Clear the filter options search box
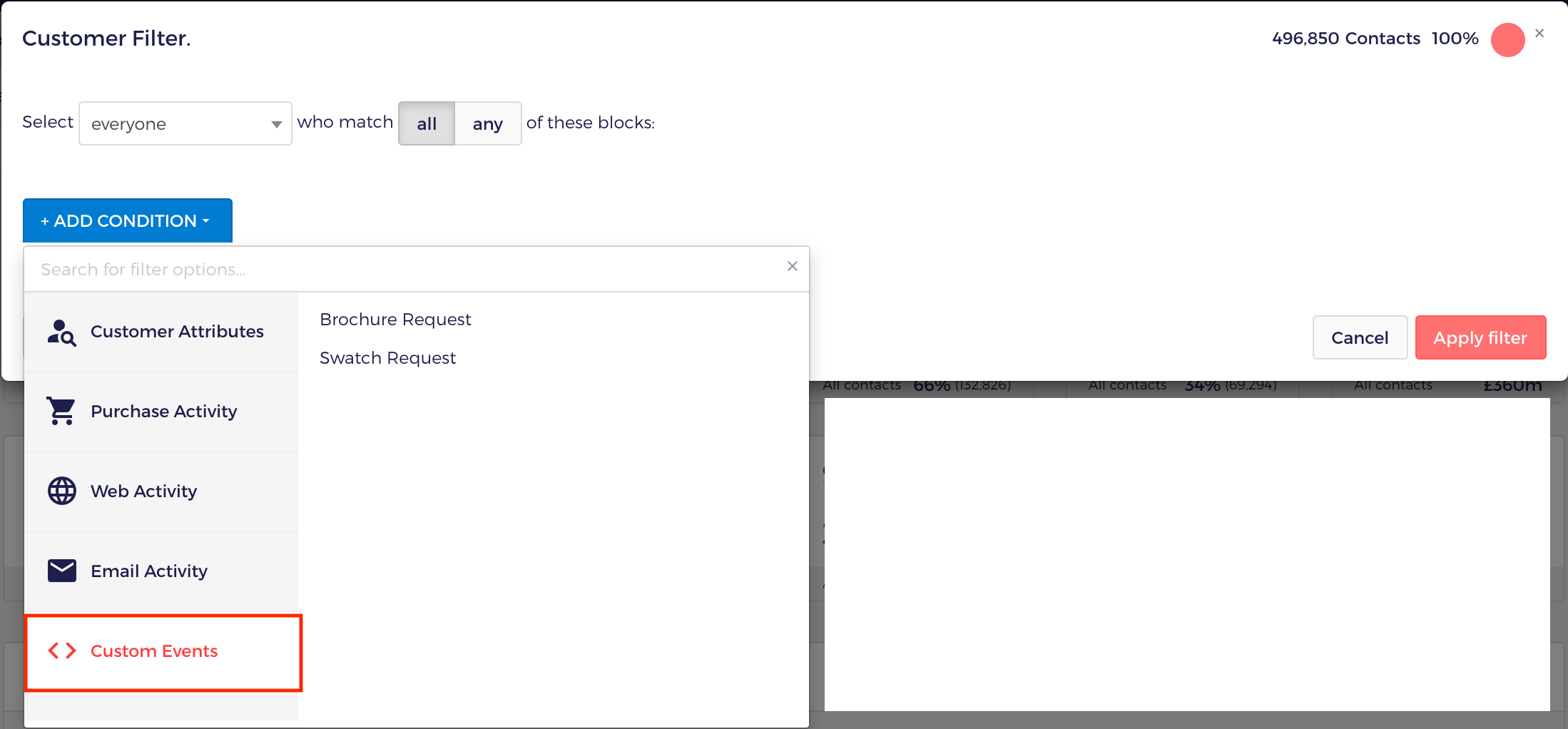The width and height of the screenshot is (1568, 729). pos(793,266)
